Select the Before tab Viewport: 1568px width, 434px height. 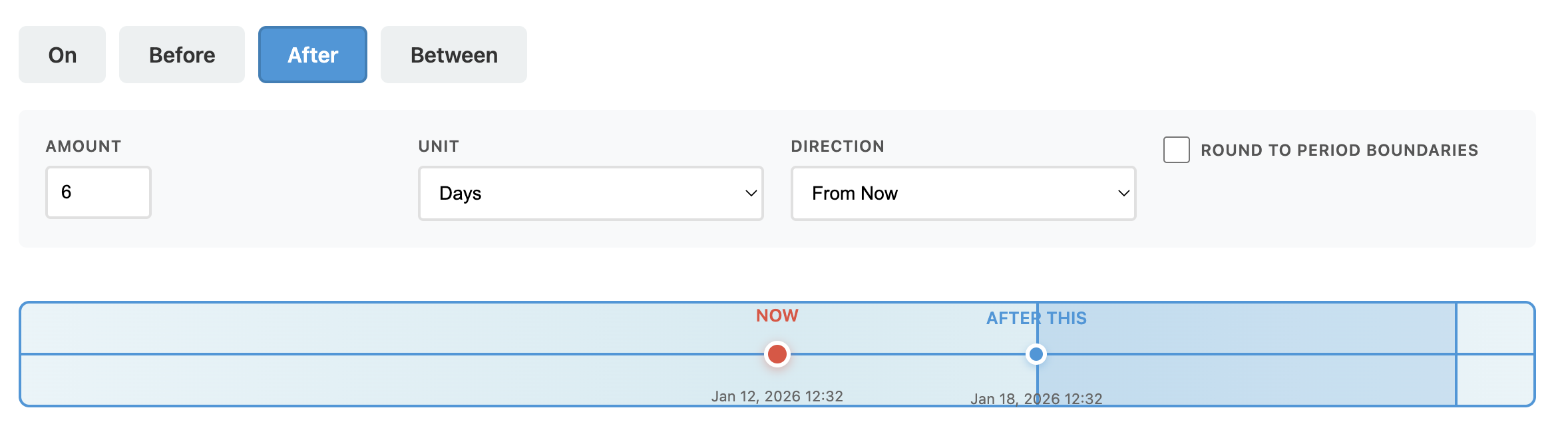point(181,55)
